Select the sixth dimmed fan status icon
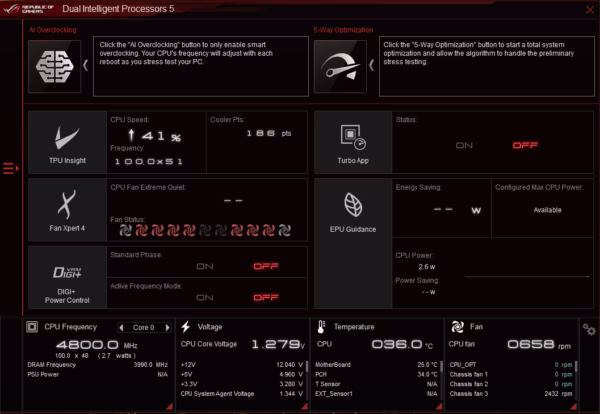This screenshot has height=414, width=600. (205, 230)
